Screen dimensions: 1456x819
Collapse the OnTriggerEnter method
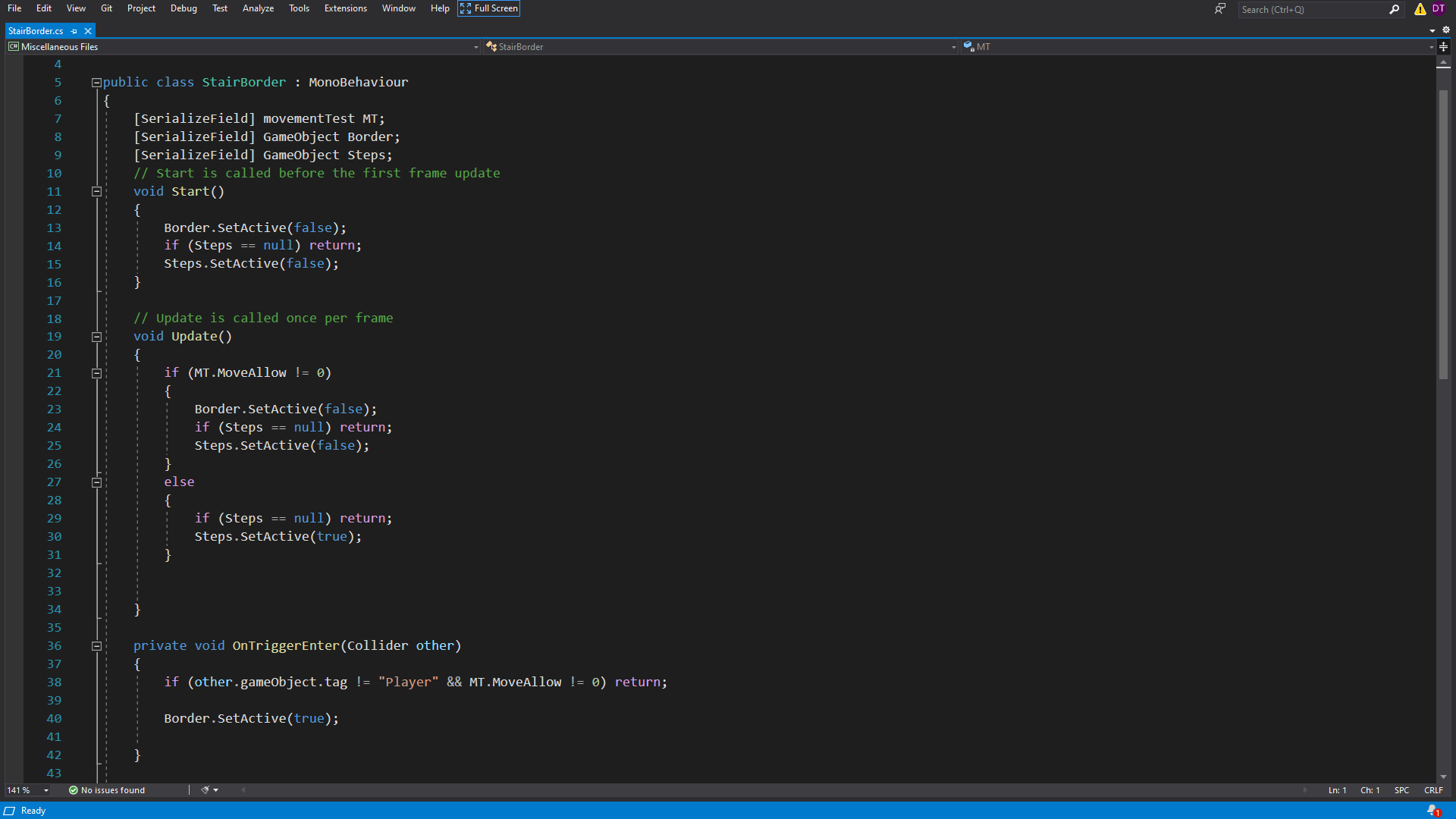[96, 646]
